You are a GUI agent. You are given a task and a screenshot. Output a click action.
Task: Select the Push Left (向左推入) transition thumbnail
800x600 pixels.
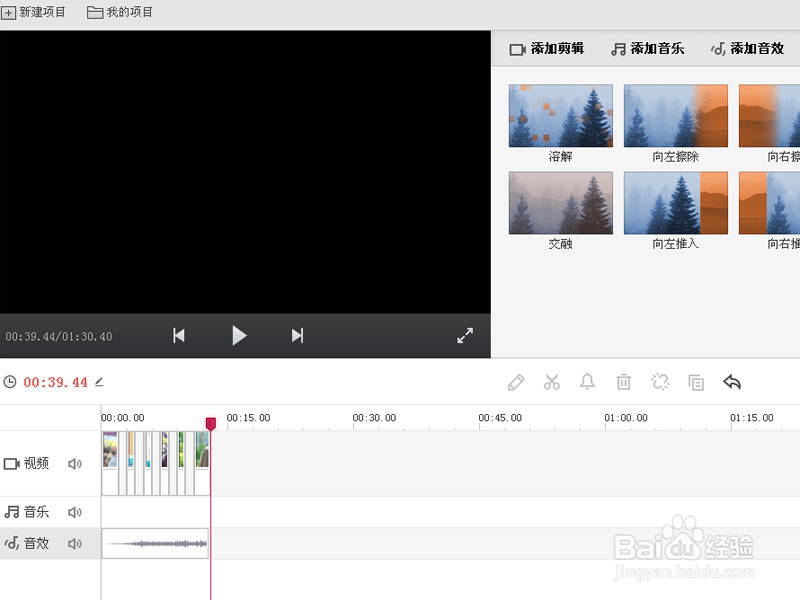pos(676,203)
